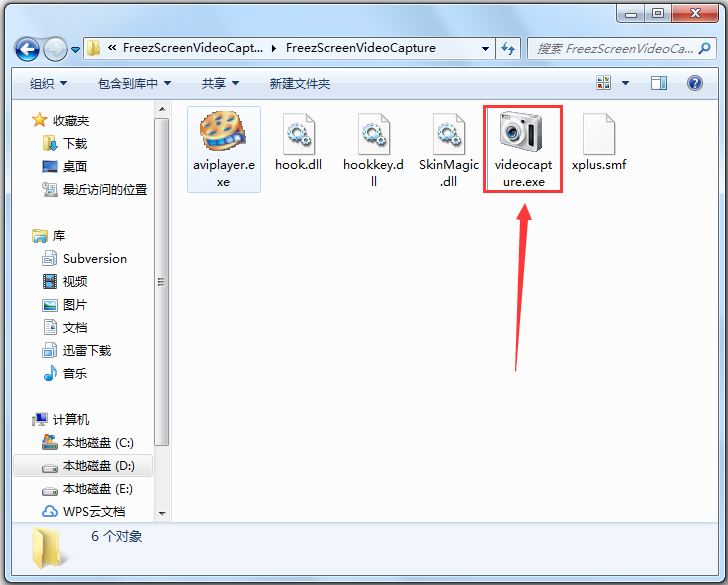The width and height of the screenshot is (728, 585).
Task: Open the 组织 menu
Action: 48,84
